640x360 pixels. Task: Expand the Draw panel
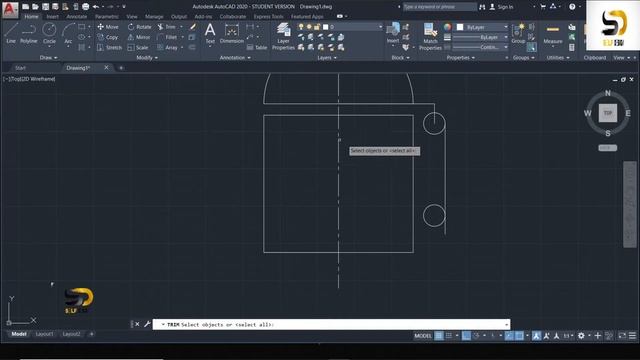point(48,58)
